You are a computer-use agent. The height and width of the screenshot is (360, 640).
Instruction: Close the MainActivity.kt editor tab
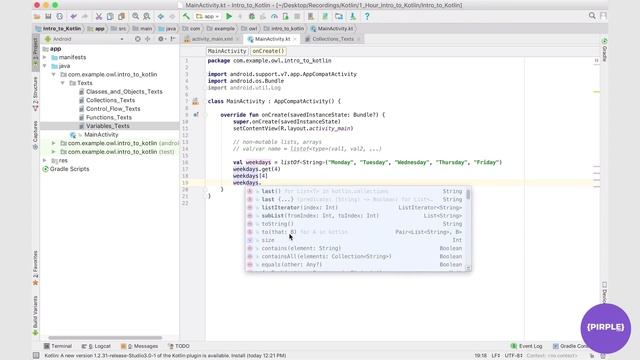point(295,39)
